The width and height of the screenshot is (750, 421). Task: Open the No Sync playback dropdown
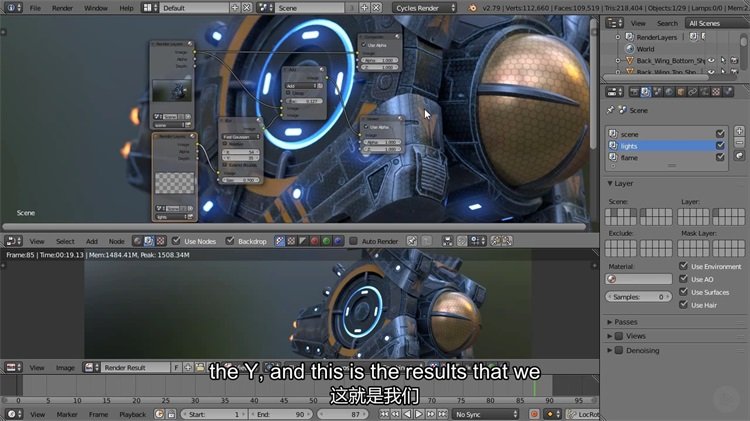pyautogui.click(x=486, y=414)
